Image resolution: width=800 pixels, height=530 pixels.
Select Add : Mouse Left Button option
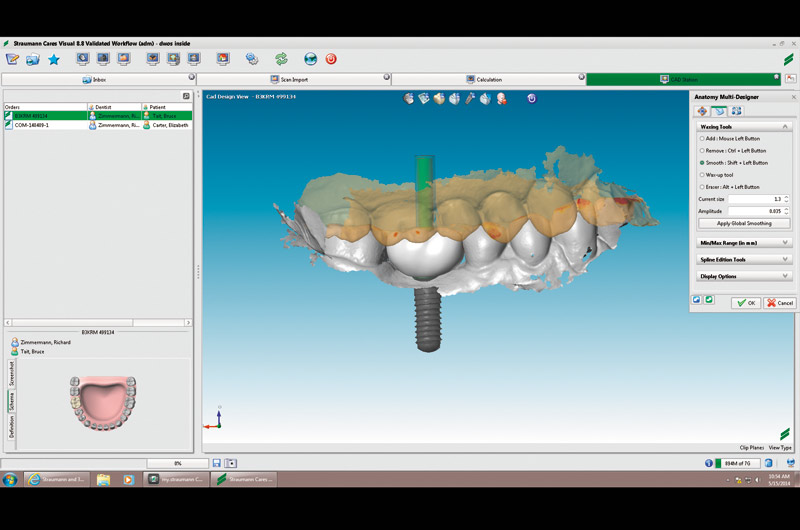point(730,139)
